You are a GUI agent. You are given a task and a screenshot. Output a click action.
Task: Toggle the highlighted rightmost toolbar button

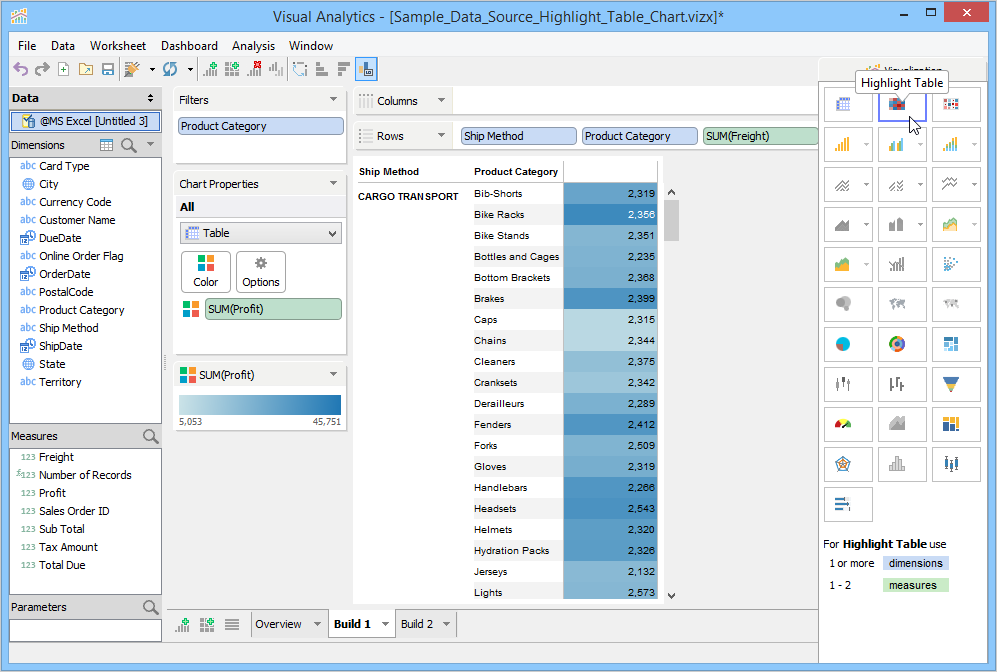pyautogui.click(x=366, y=69)
